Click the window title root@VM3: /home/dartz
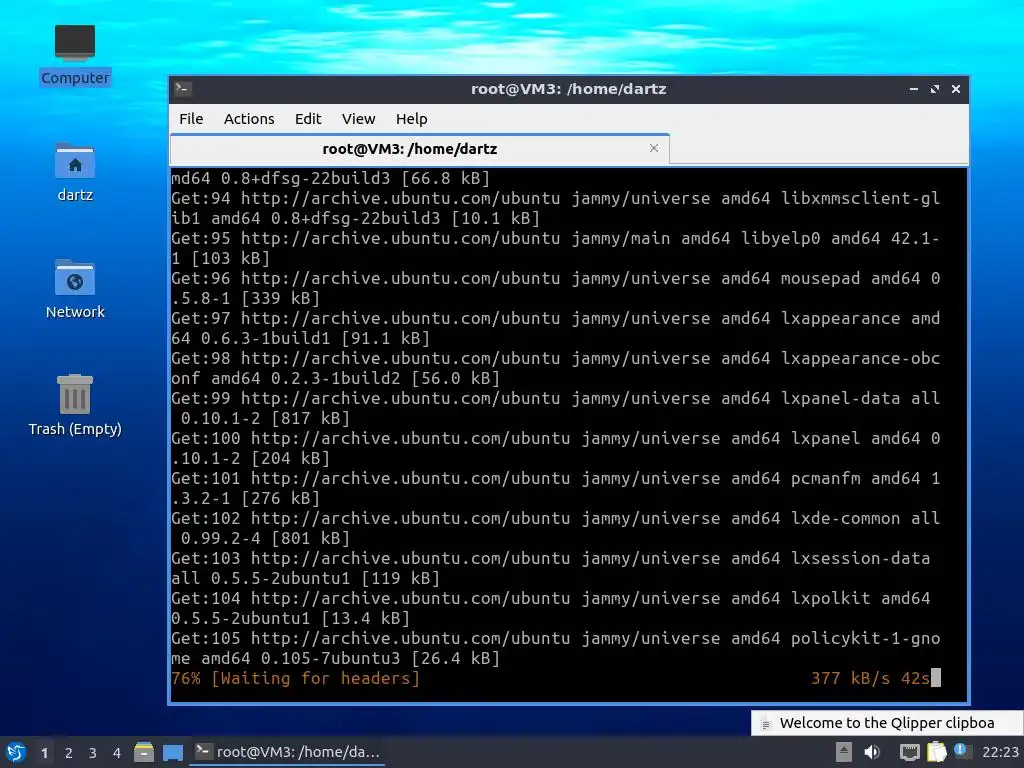 coord(569,89)
